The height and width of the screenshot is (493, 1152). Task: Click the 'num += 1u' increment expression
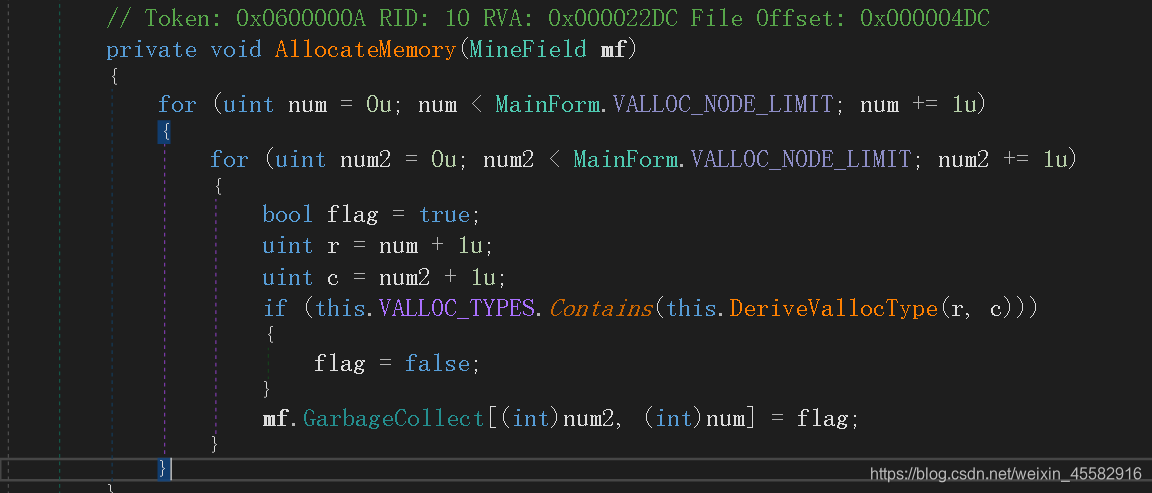pyautogui.click(x=918, y=104)
